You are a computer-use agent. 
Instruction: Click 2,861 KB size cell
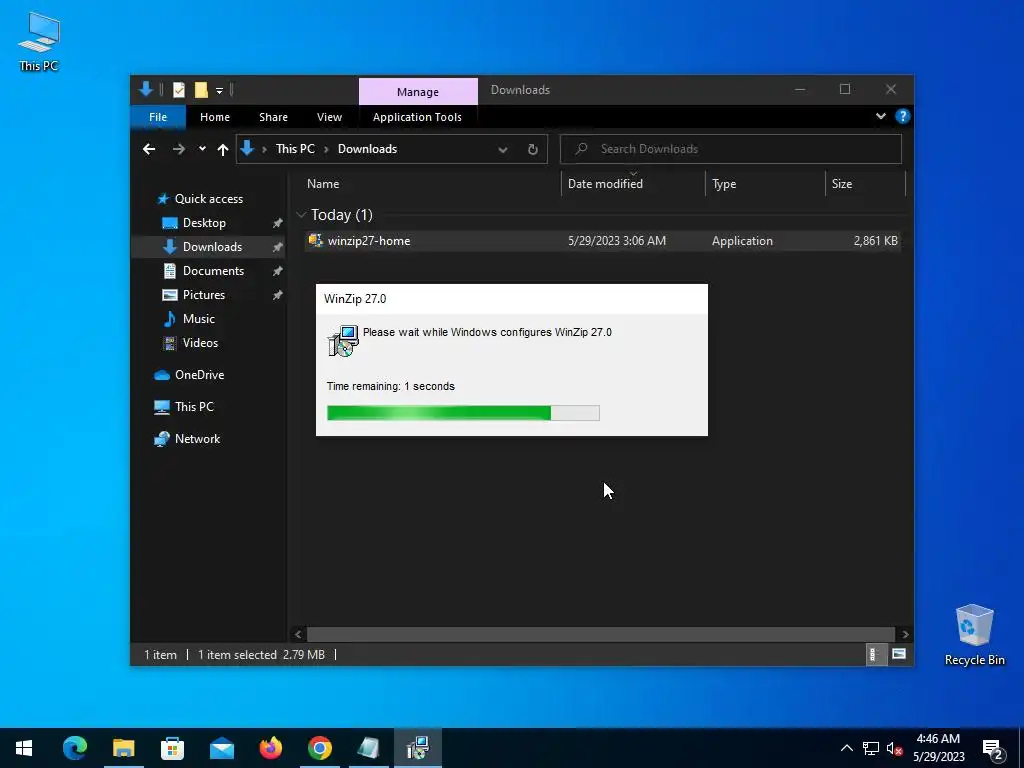[875, 240]
